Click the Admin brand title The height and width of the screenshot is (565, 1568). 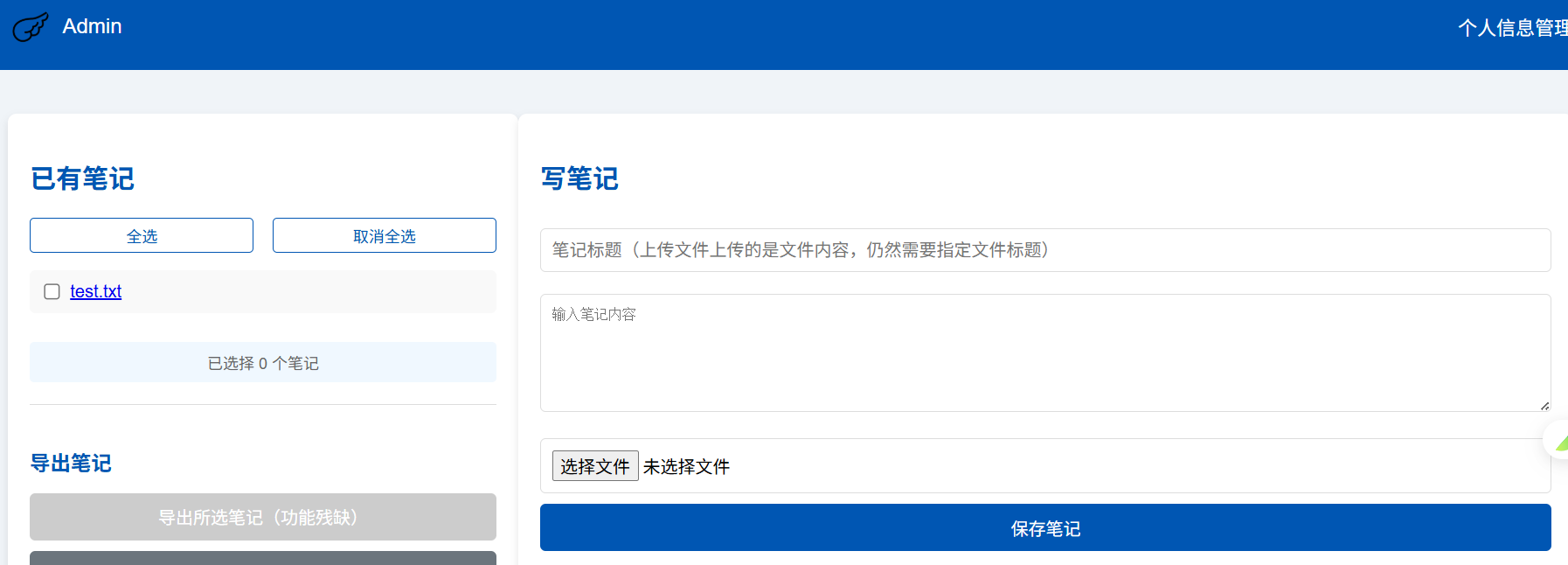pyautogui.click(x=92, y=26)
